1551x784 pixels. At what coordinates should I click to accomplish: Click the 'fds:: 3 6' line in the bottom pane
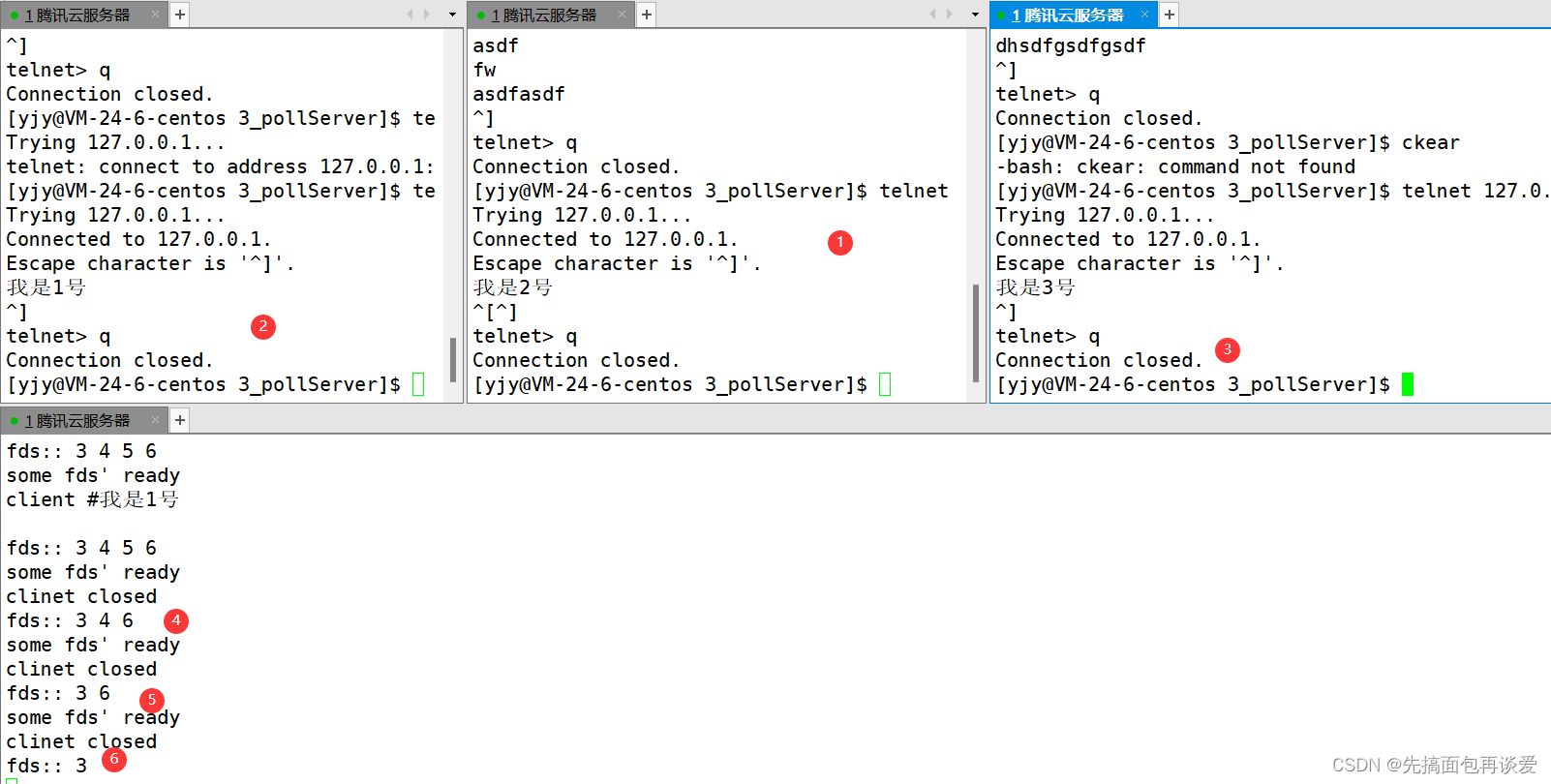coord(58,693)
